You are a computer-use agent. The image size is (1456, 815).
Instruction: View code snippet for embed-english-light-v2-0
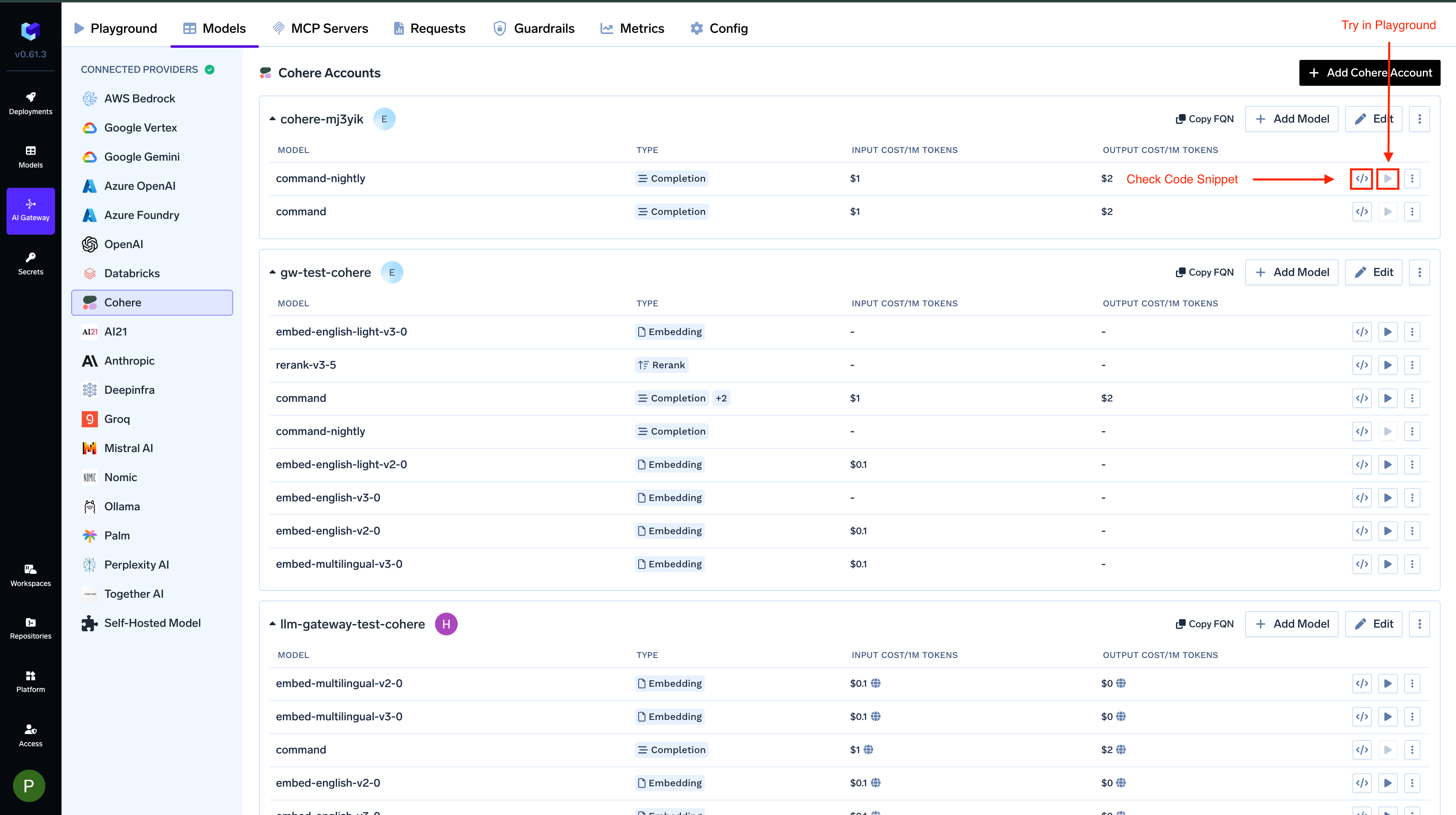[1362, 465]
